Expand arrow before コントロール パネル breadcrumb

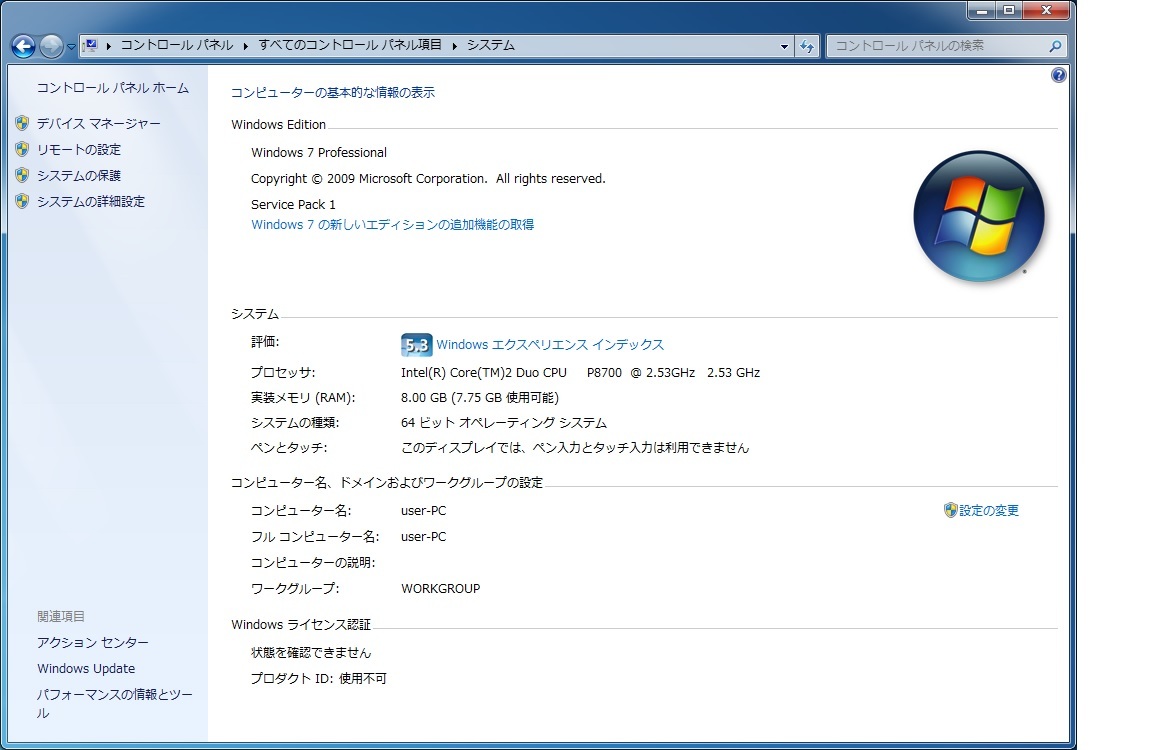coord(109,46)
